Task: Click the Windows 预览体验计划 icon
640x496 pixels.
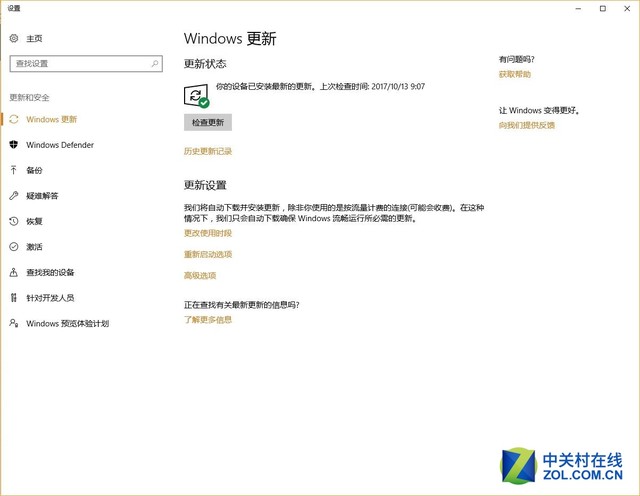Action: (14, 323)
